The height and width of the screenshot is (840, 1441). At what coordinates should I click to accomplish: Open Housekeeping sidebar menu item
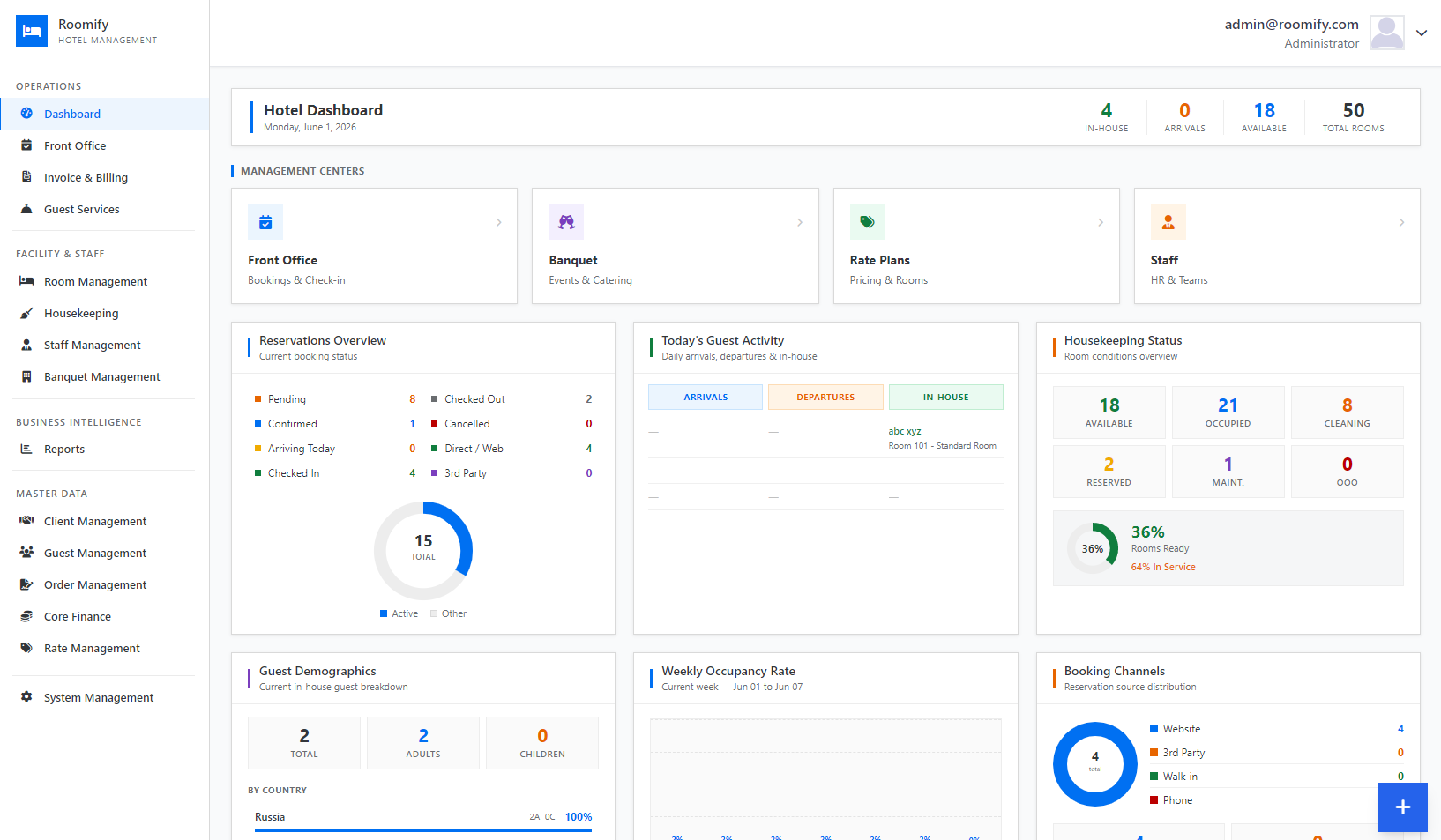coord(104,313)
